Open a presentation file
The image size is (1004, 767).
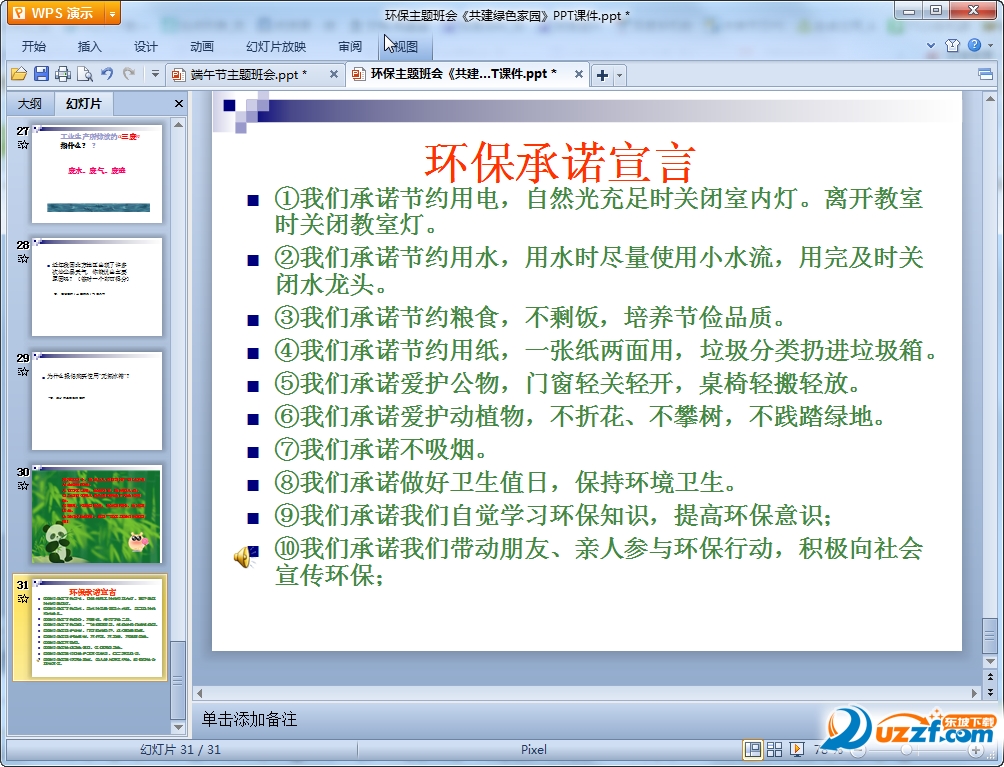coord(19,74)
